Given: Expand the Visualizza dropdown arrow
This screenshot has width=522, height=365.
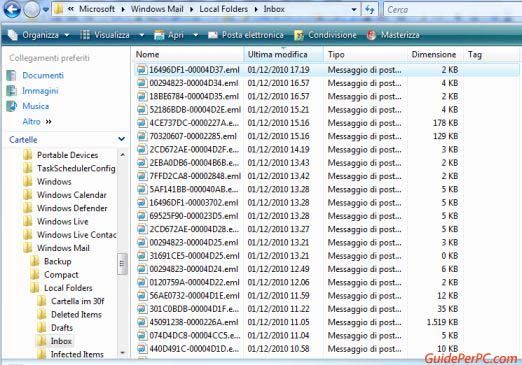Looking at the screenshot, I should click(141, 35).
